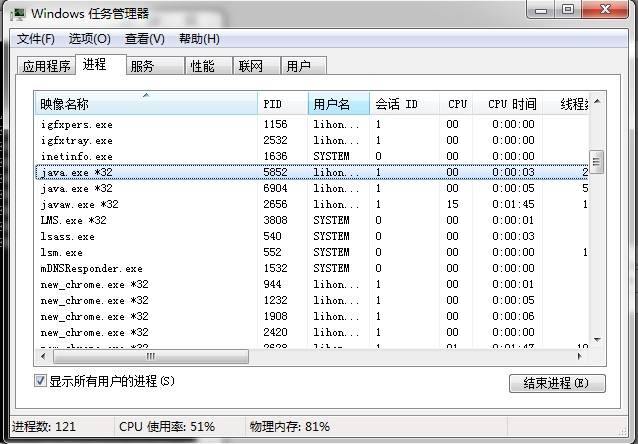Click 物理内存: 81% status entry
This screenshot has height=444, width=638.
coord(290,427)
